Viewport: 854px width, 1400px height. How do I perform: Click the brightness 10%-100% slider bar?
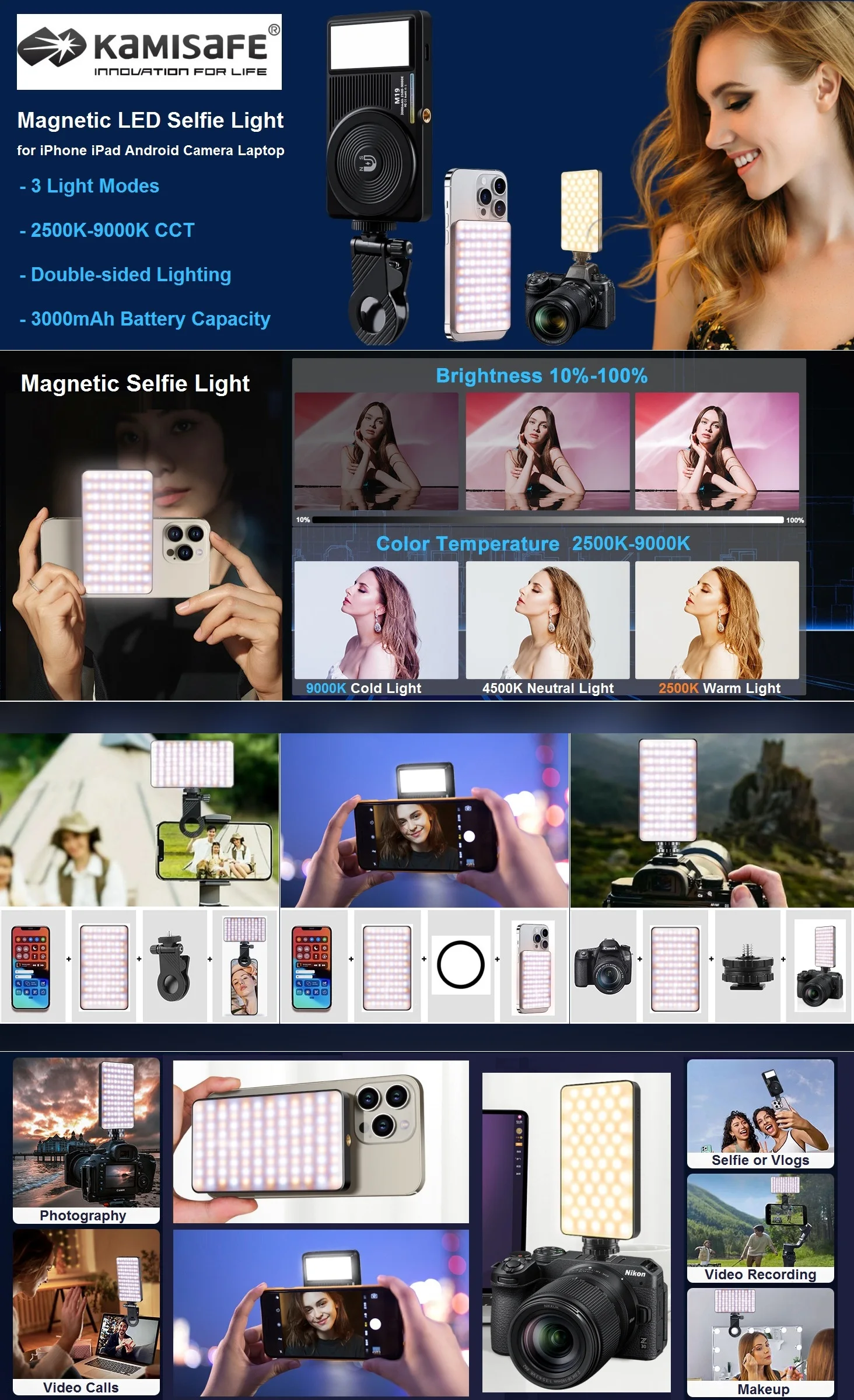[548, 519]
